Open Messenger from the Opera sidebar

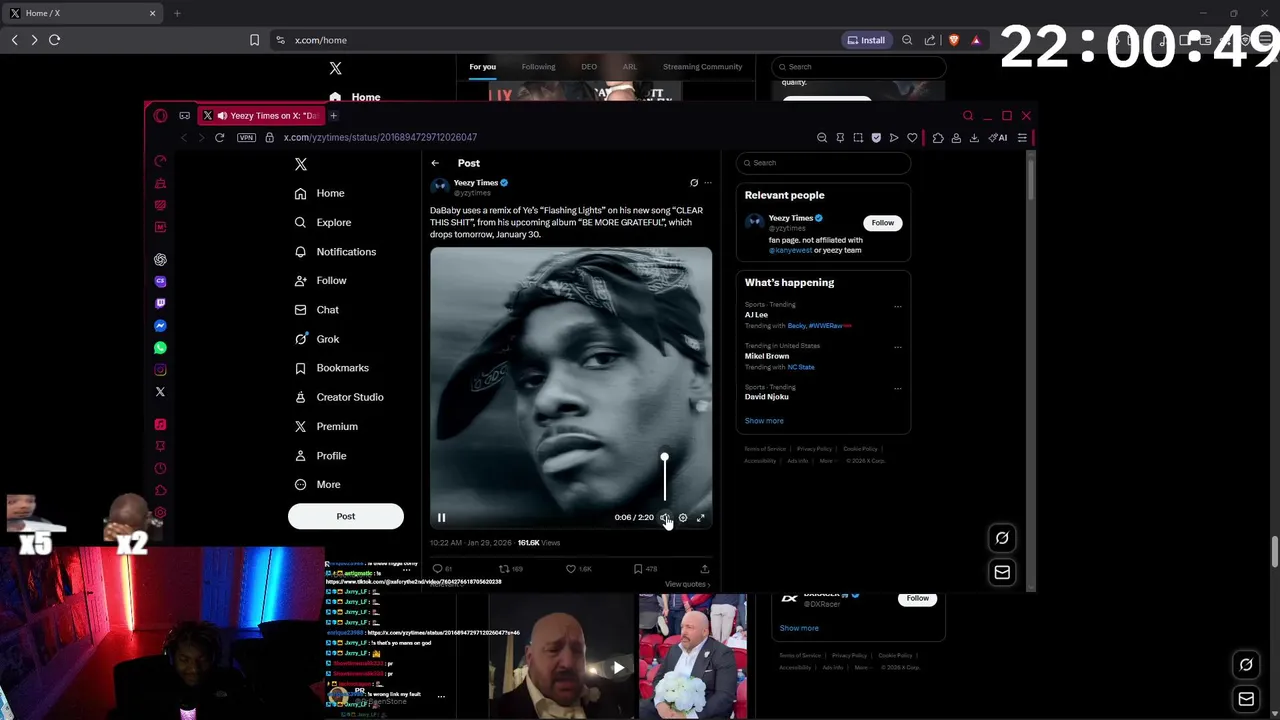[x=160, y=326]
